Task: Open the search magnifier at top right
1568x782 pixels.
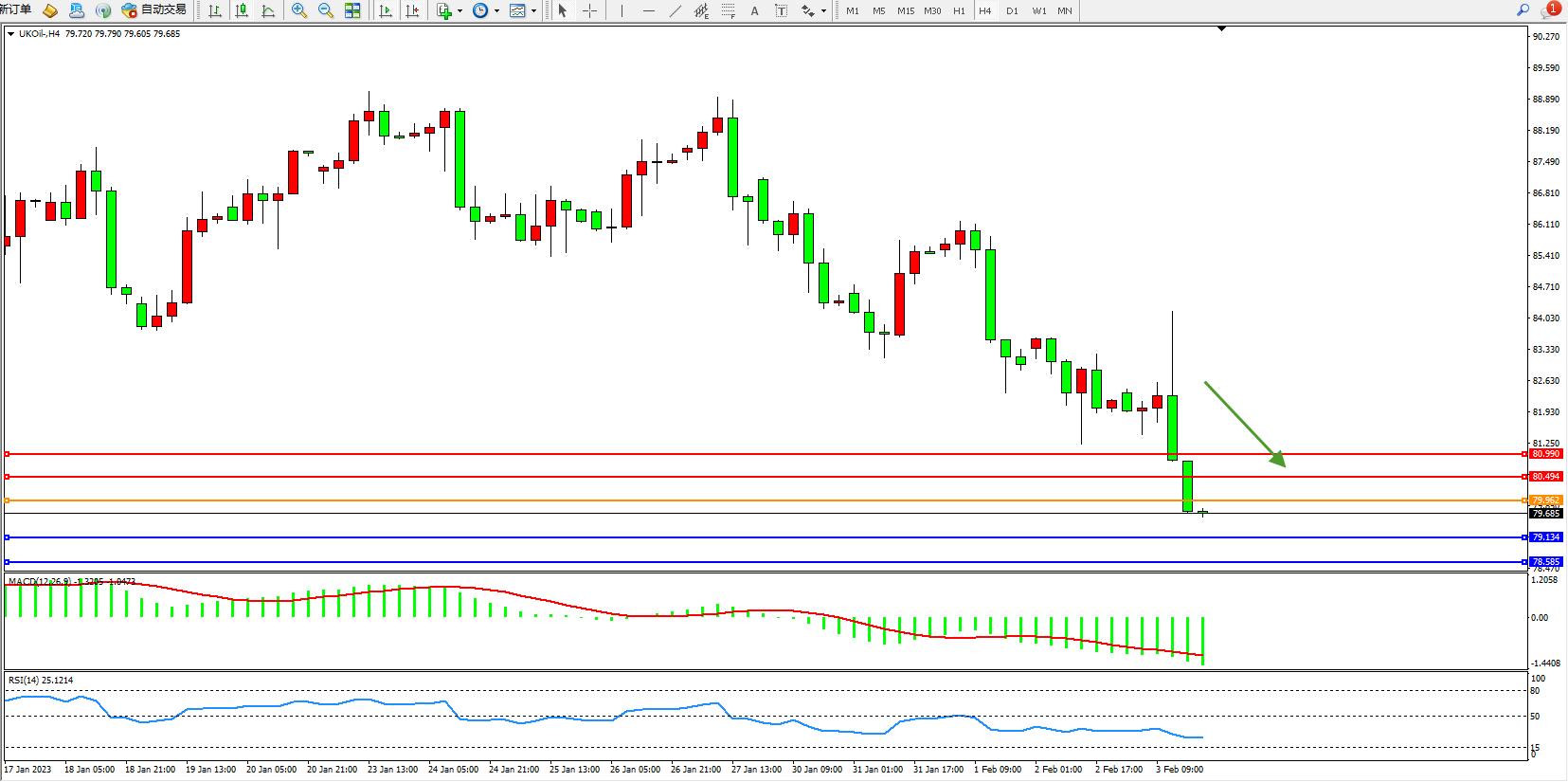Action: pos(1523,10)
